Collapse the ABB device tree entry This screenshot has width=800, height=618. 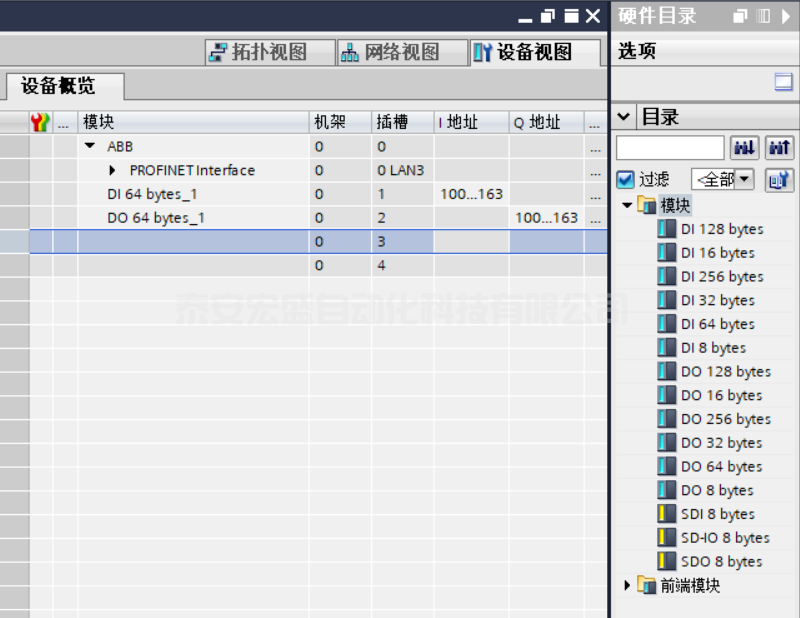(88, 146)
